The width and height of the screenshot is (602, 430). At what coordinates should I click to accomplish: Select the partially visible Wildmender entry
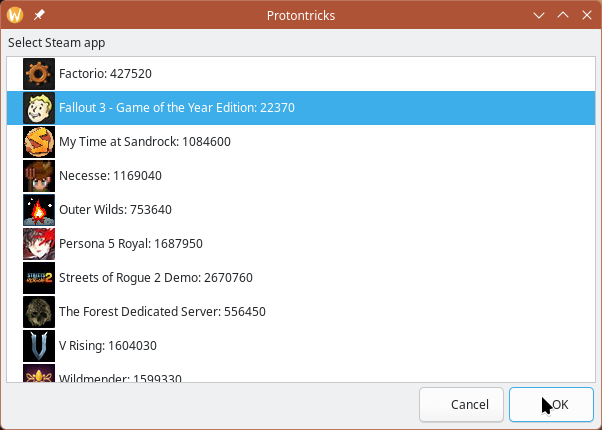(301, 372)
